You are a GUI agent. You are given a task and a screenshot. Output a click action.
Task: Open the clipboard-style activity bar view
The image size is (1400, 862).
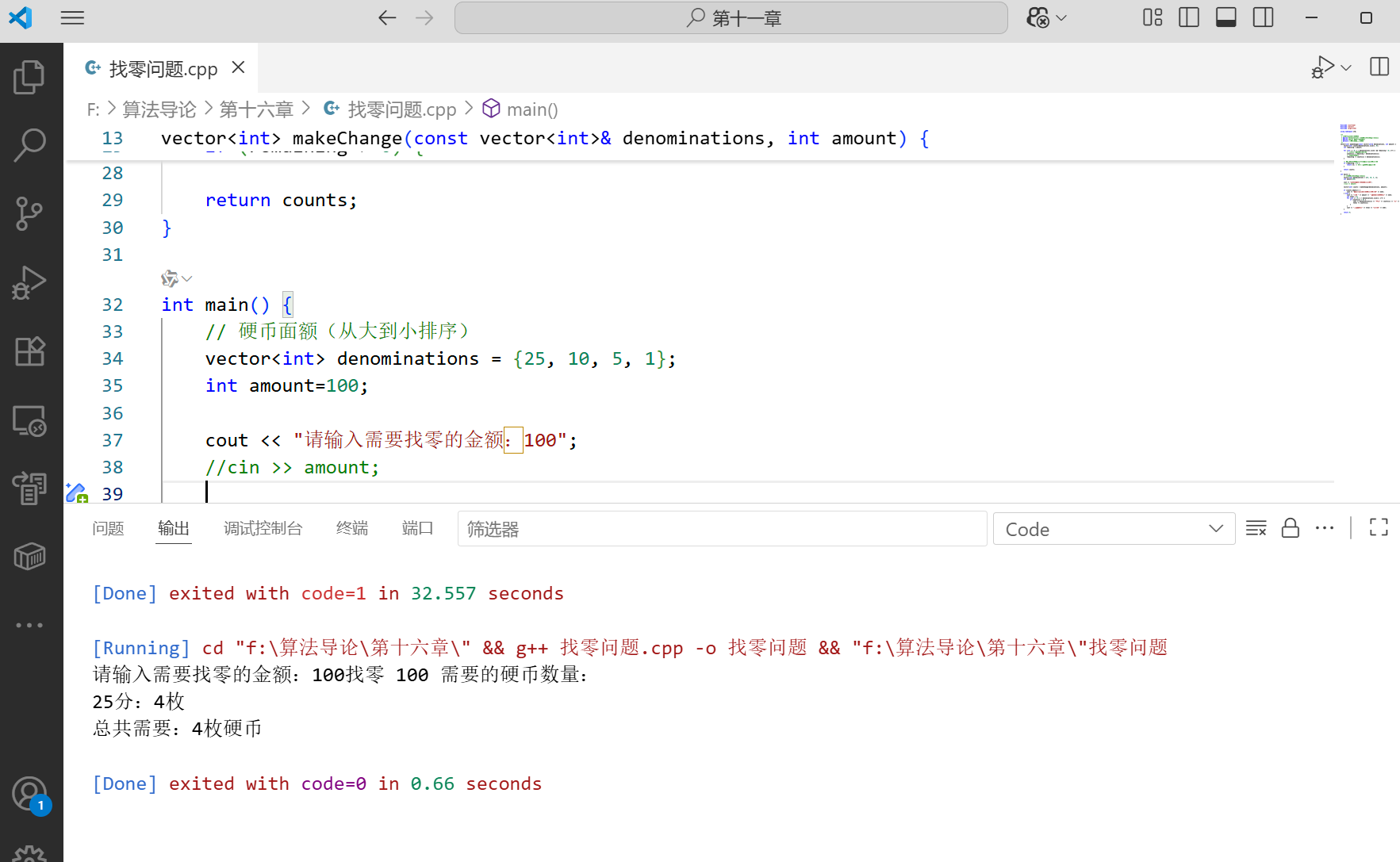click(30, 488)
